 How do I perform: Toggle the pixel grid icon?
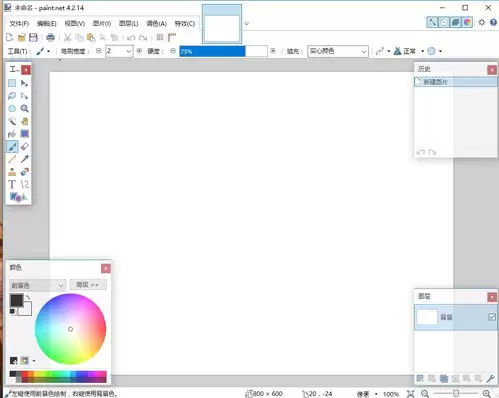[x=160, y=37]
